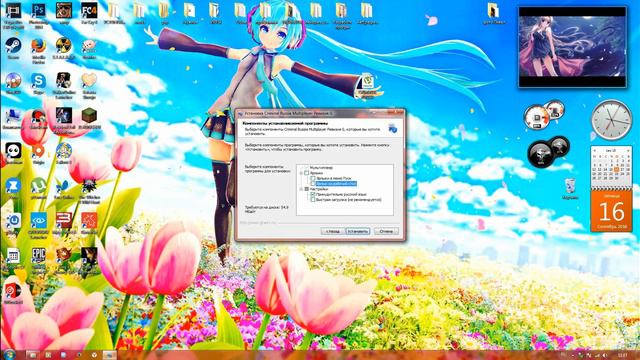This screenshot has width=640, height=360.
Task: Click the CPU meter gadget dials
Action: pyautogui.click(x=544, y=115)
